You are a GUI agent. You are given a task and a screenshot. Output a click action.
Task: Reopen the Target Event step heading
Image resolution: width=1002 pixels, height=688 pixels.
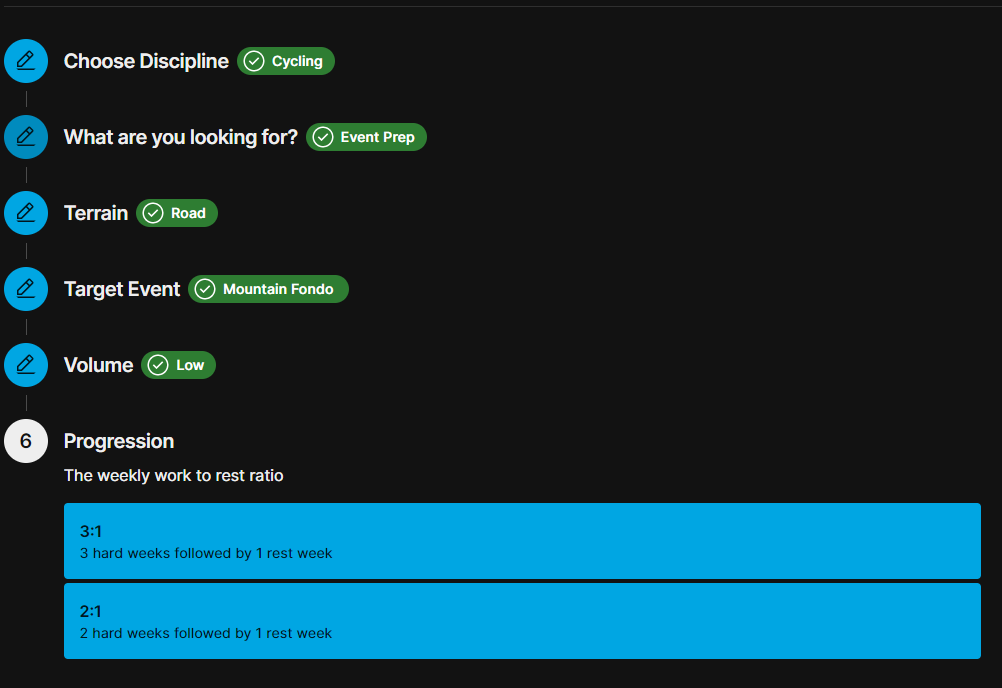click(122, 289)
